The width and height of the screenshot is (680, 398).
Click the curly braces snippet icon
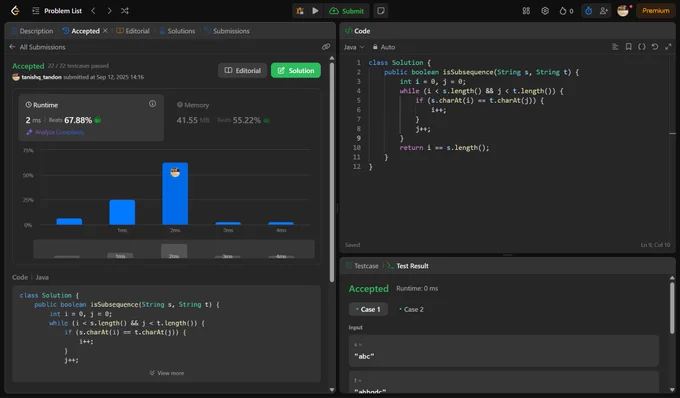pyautogui.click(x=642, y=47)
